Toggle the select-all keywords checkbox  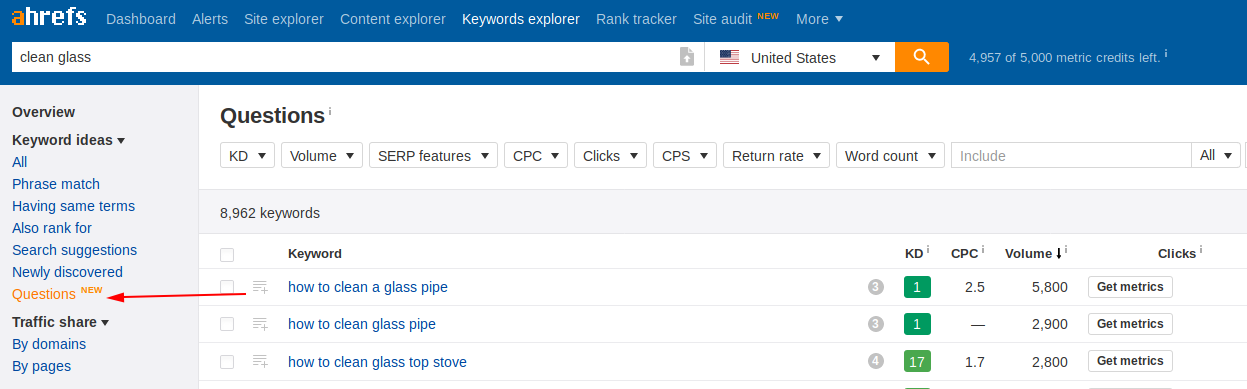227,254
